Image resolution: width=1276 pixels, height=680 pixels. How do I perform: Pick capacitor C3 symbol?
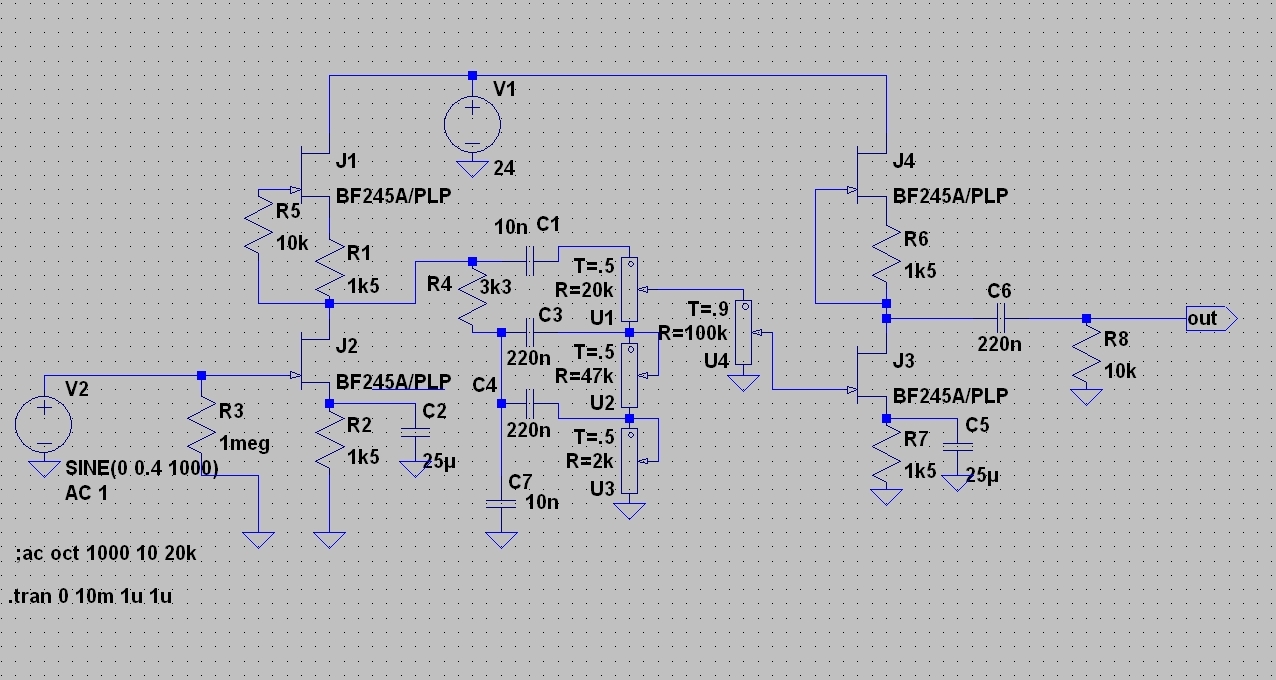pos(529,333)
